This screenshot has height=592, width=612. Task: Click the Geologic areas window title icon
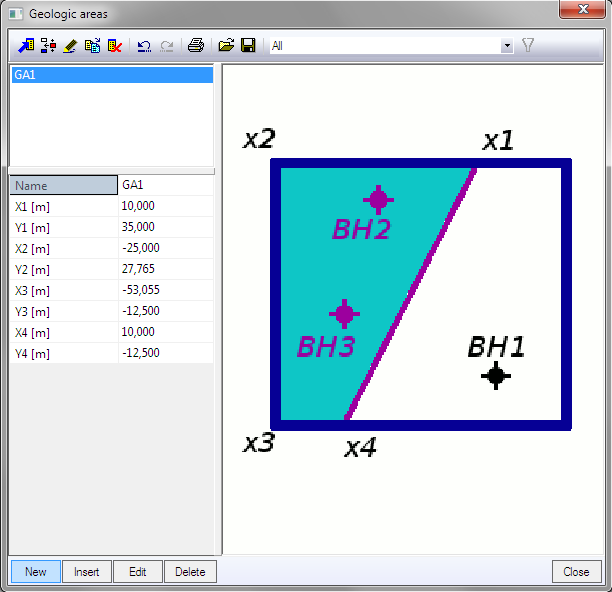[16, 14]
